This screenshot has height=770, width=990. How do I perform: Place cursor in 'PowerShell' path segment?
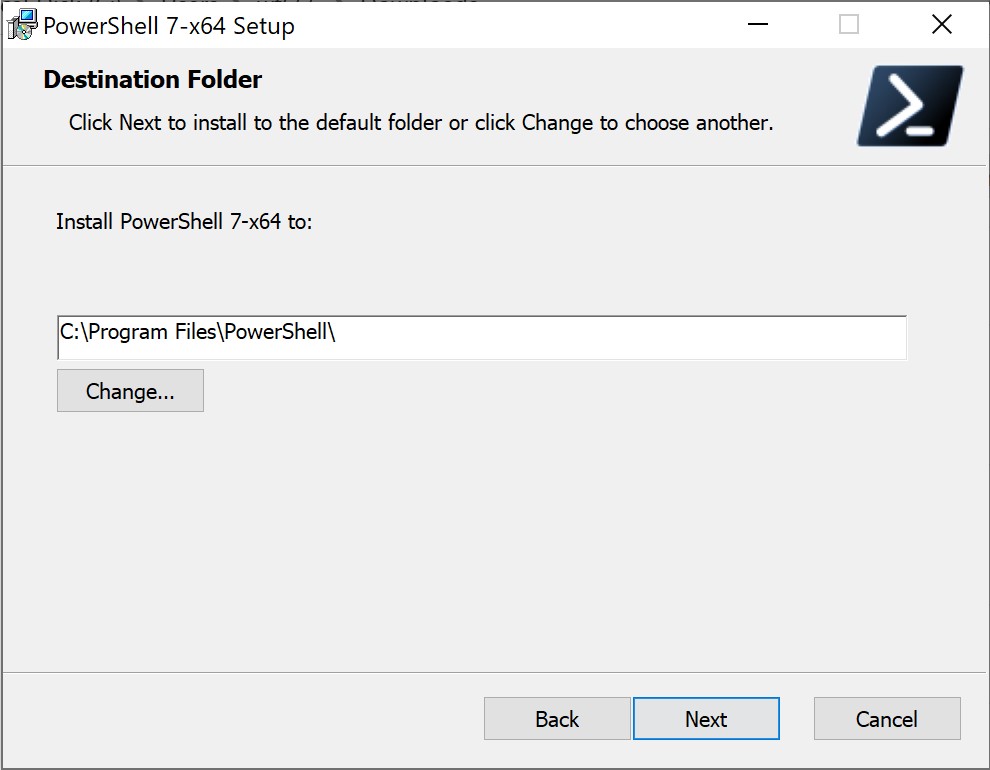275,332
